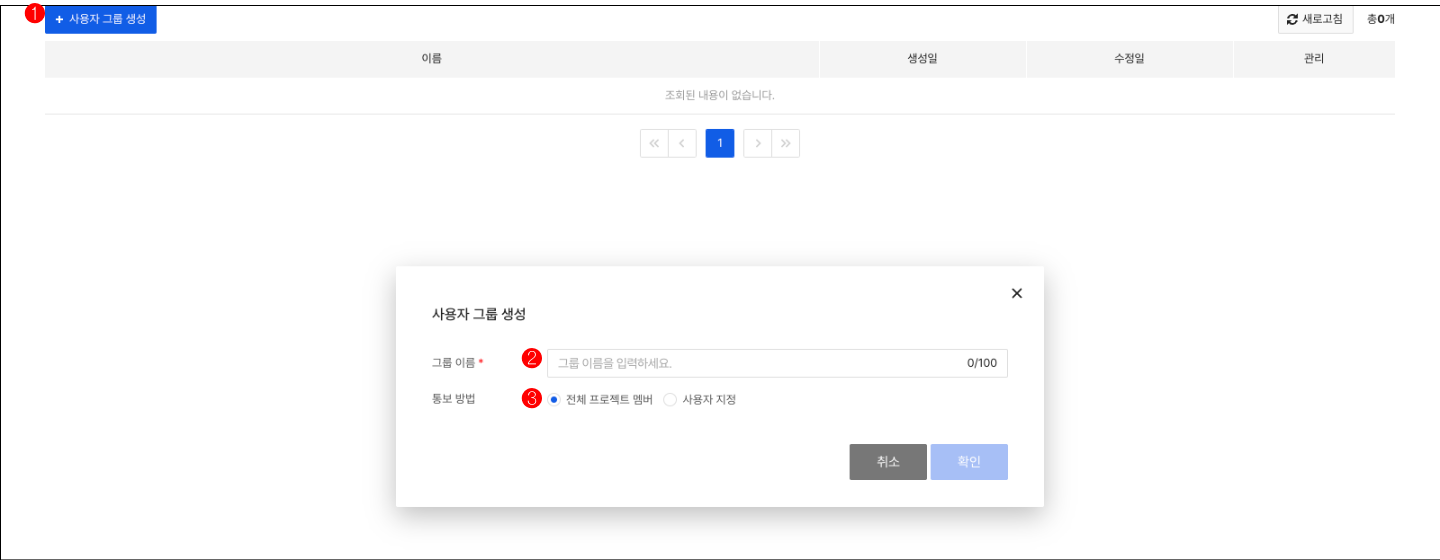Go to the first page arrow
This screenshot has width=1440, height=560.
(x=654, y=143)
